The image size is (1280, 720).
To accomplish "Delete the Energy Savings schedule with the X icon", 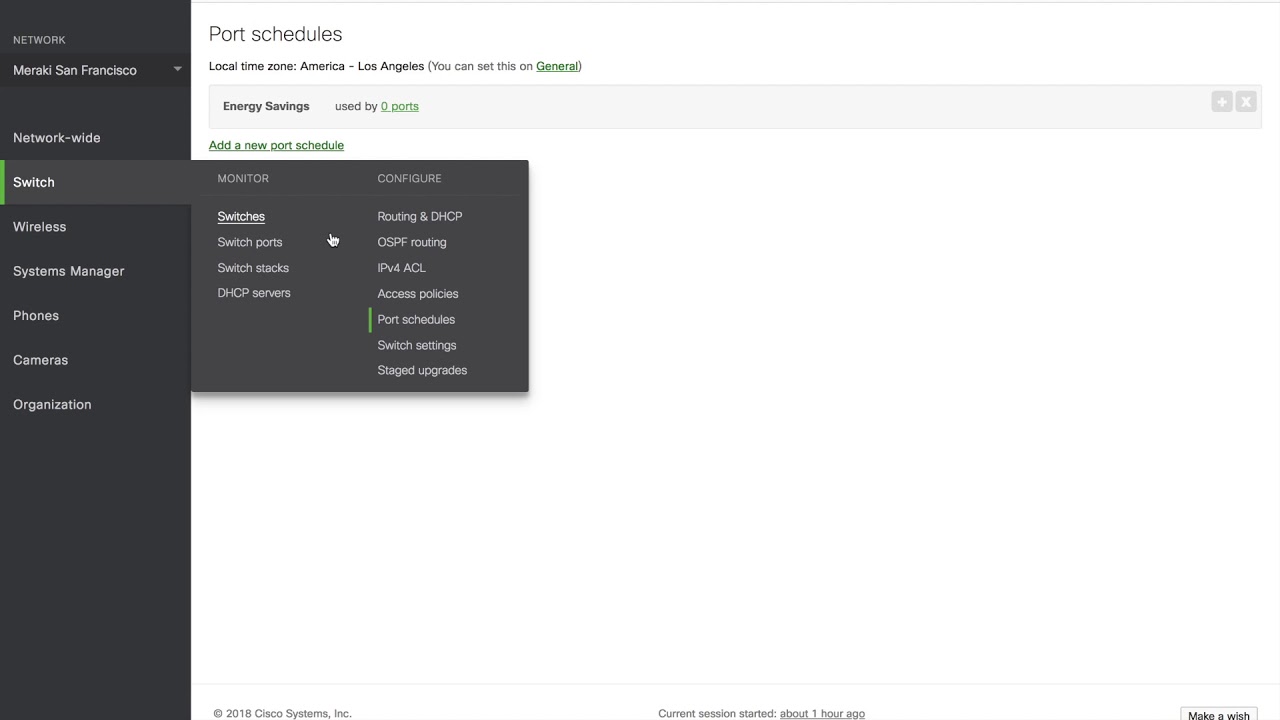I will pos(1245,102).
